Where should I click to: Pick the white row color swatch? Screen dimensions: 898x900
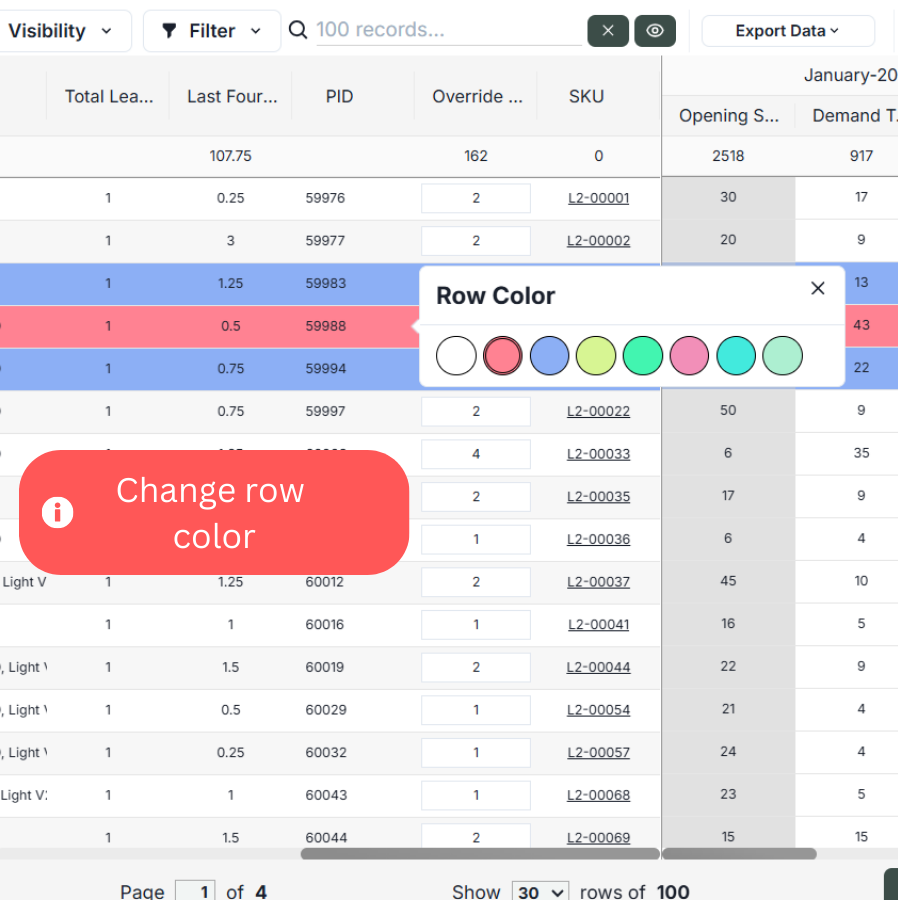click(457, 355)
